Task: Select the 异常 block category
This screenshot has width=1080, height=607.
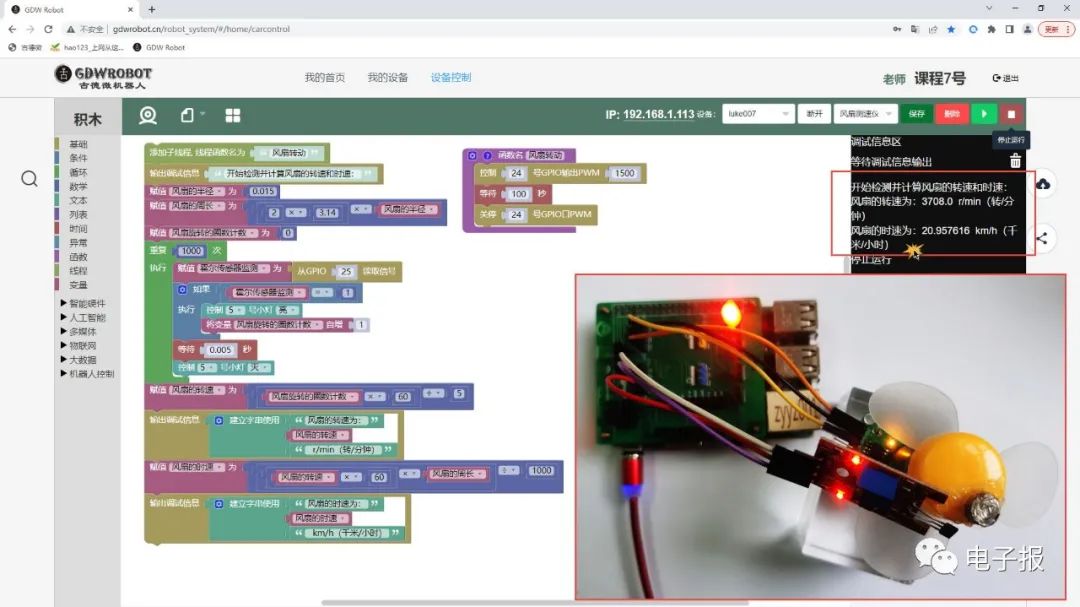Action: [x=78, y=243]
